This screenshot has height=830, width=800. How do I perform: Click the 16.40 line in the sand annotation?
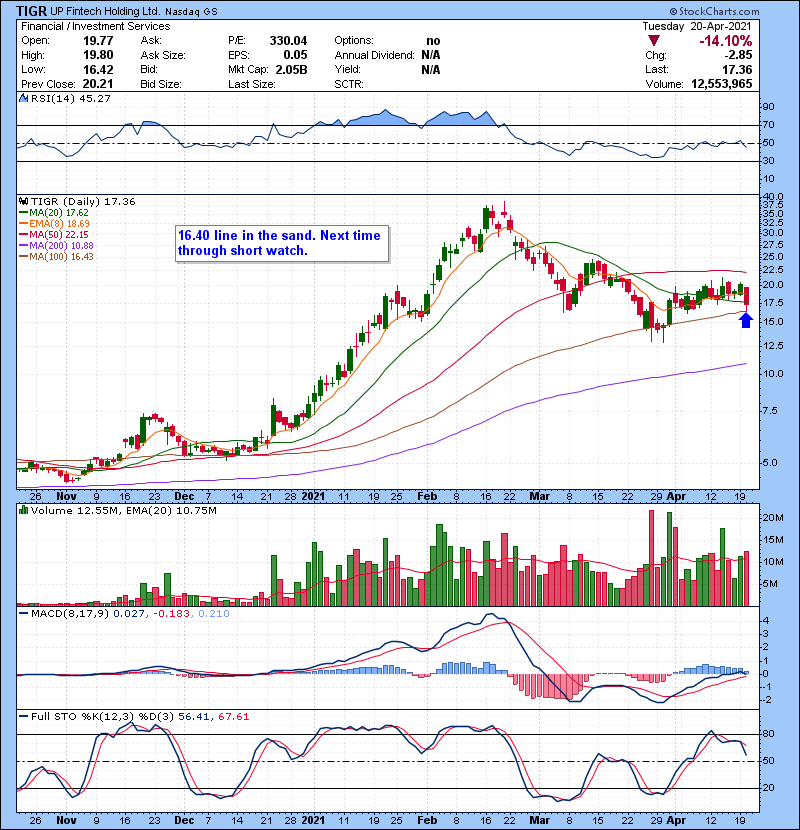(282, 243)
